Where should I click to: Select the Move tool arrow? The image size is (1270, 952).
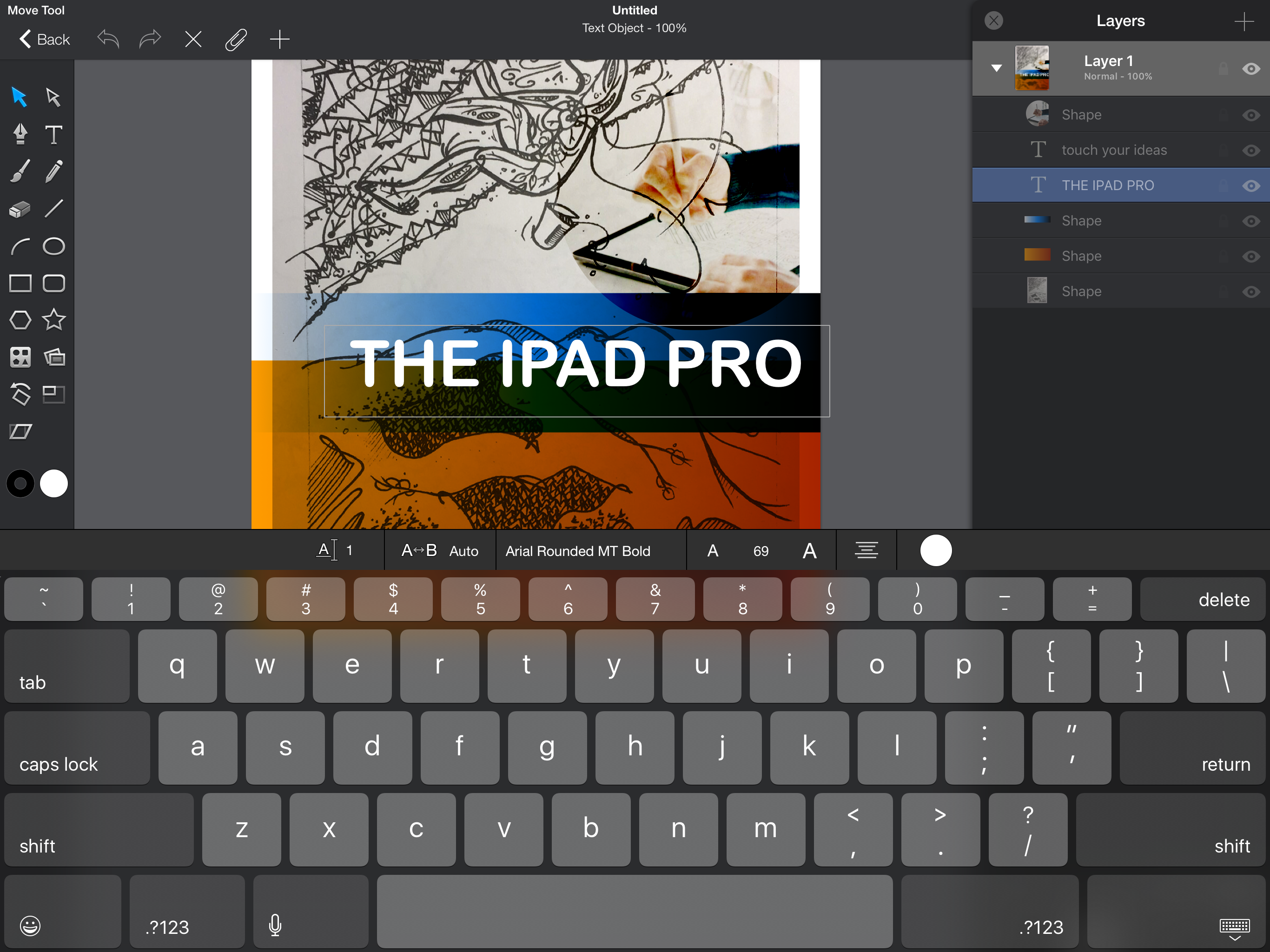pyautogui.click(x=20, y=97)
